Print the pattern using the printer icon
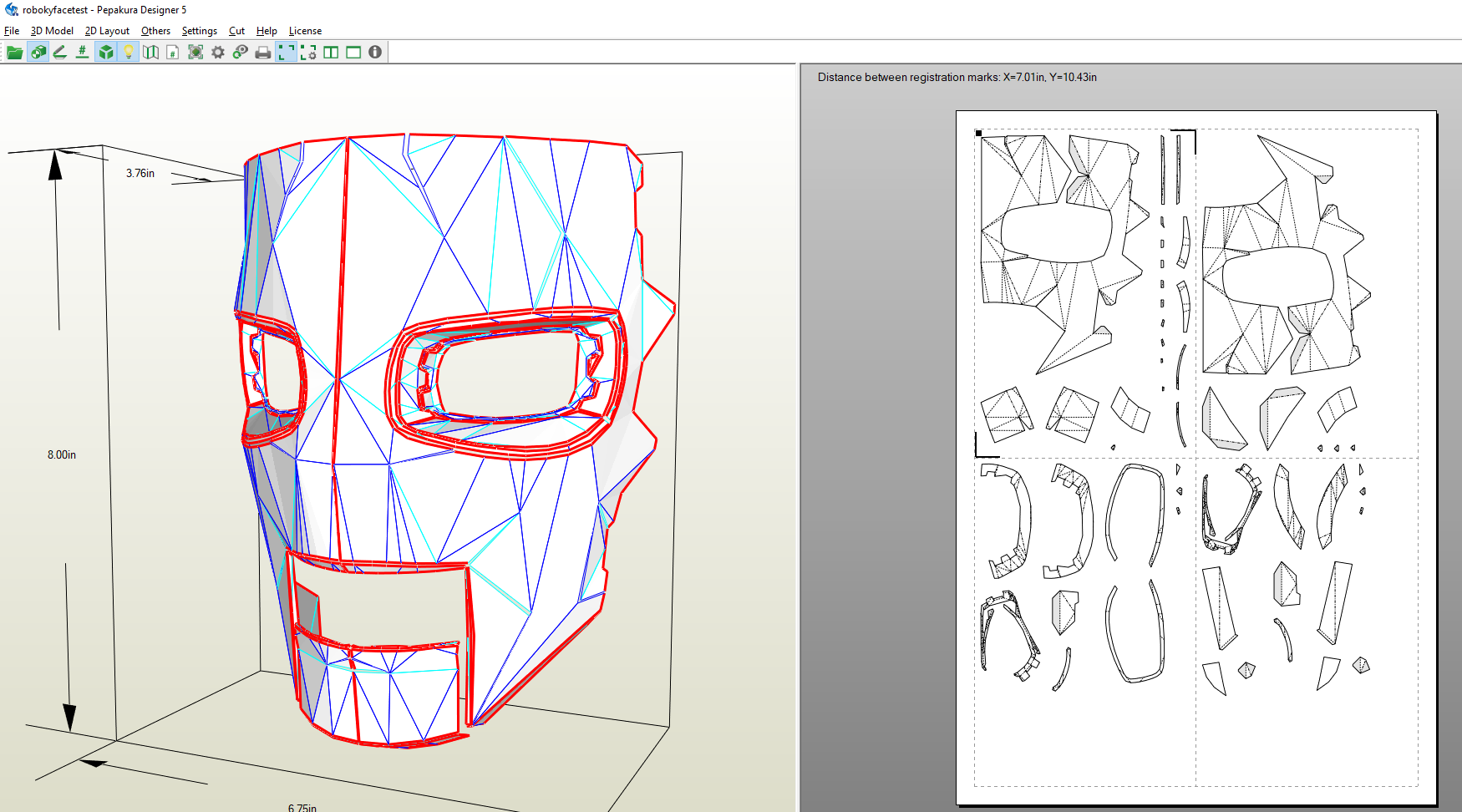The width and height of the screenshot is (1462, 812). pyautogui.click(x=261, y=51)
